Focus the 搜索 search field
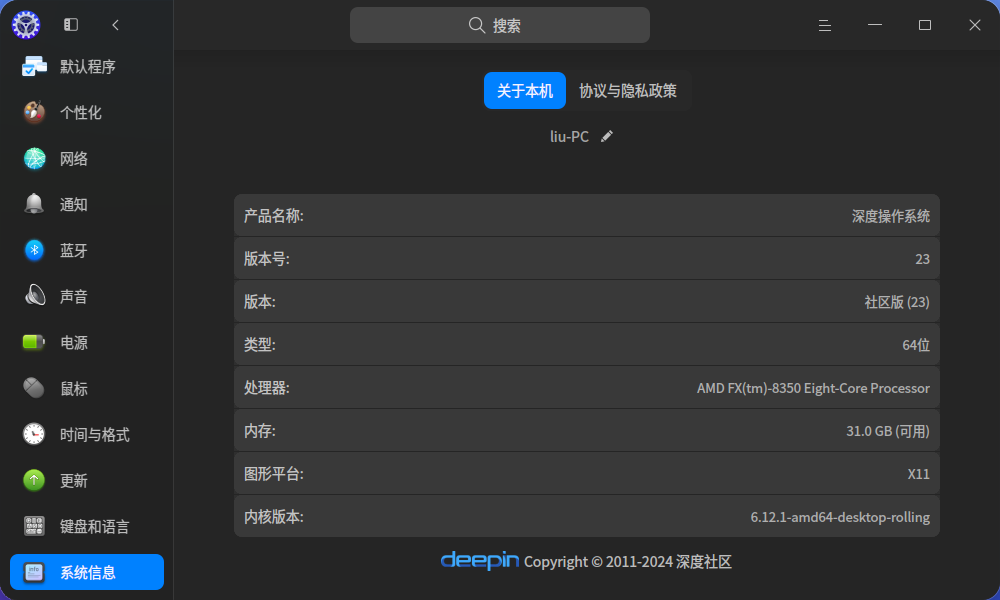 (x=499, y=25)
